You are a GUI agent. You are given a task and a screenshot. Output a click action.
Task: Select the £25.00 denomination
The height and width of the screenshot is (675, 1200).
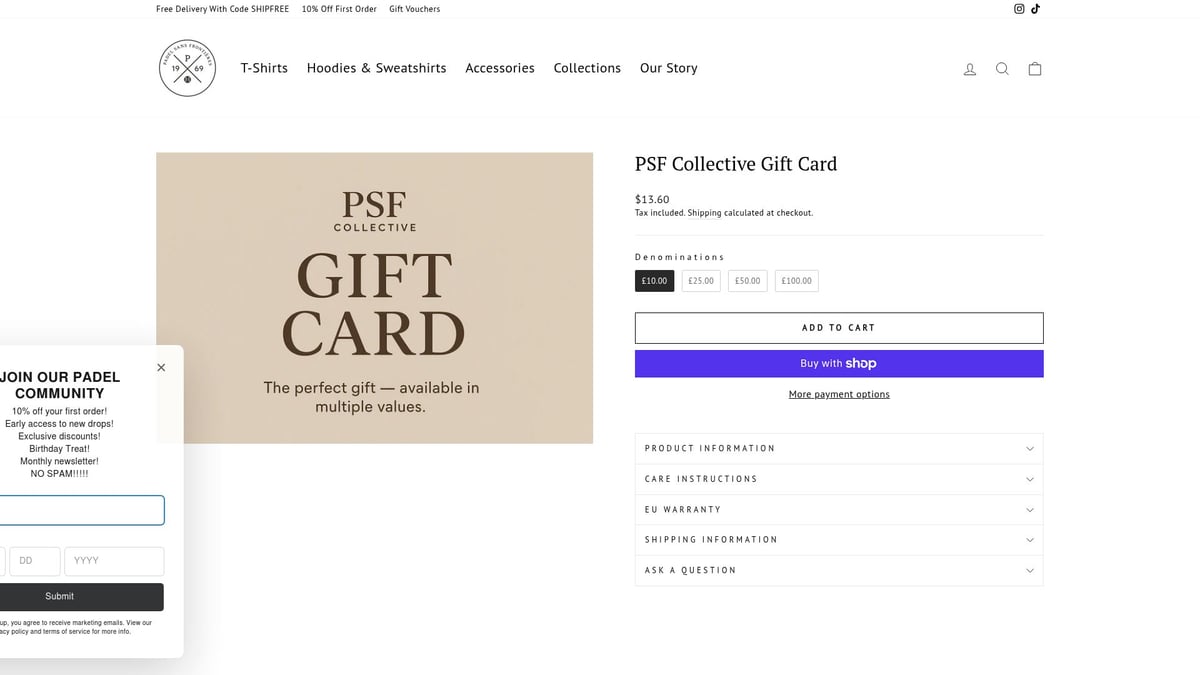701,281
